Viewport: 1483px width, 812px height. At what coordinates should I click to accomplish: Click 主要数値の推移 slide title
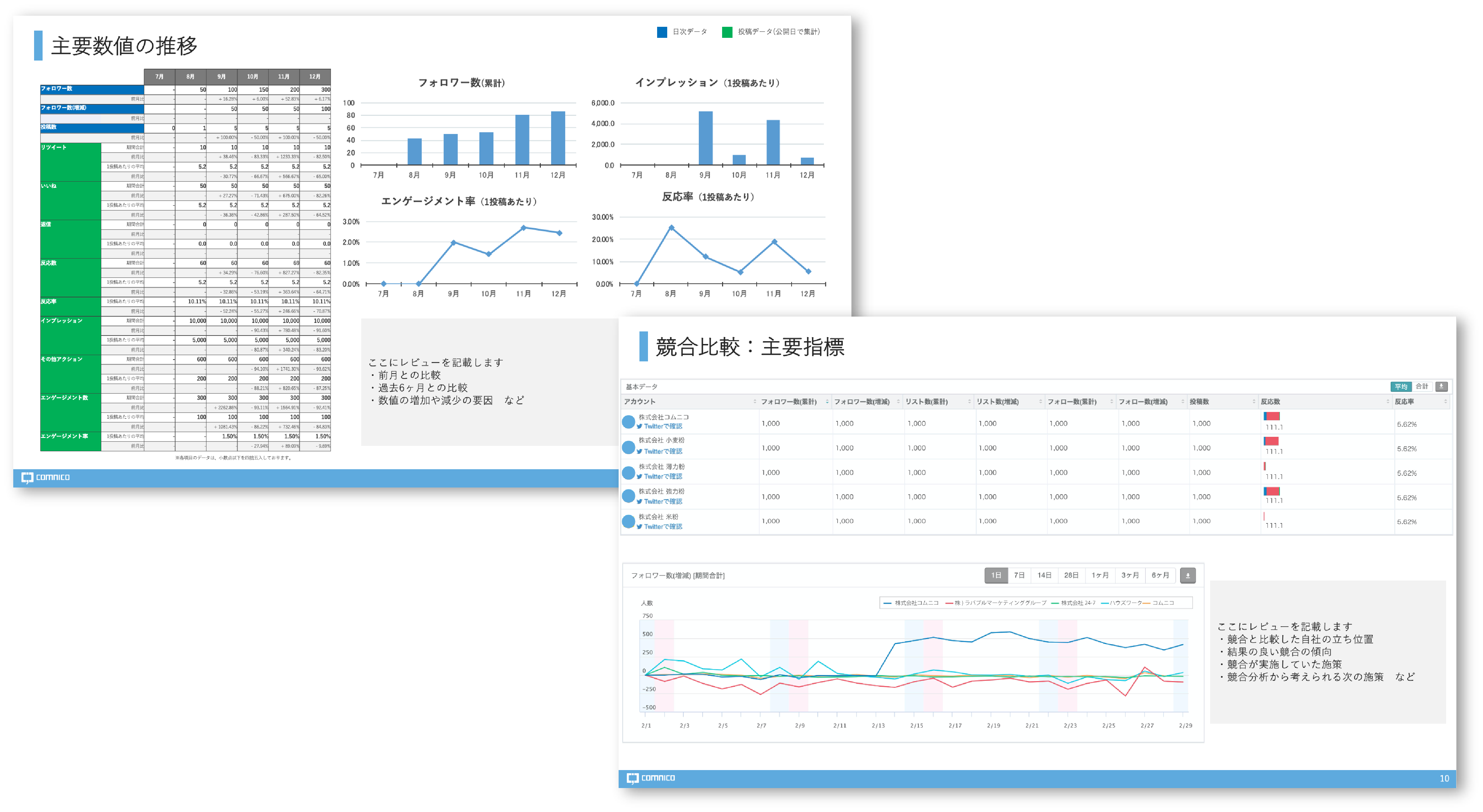click(124, 45)
